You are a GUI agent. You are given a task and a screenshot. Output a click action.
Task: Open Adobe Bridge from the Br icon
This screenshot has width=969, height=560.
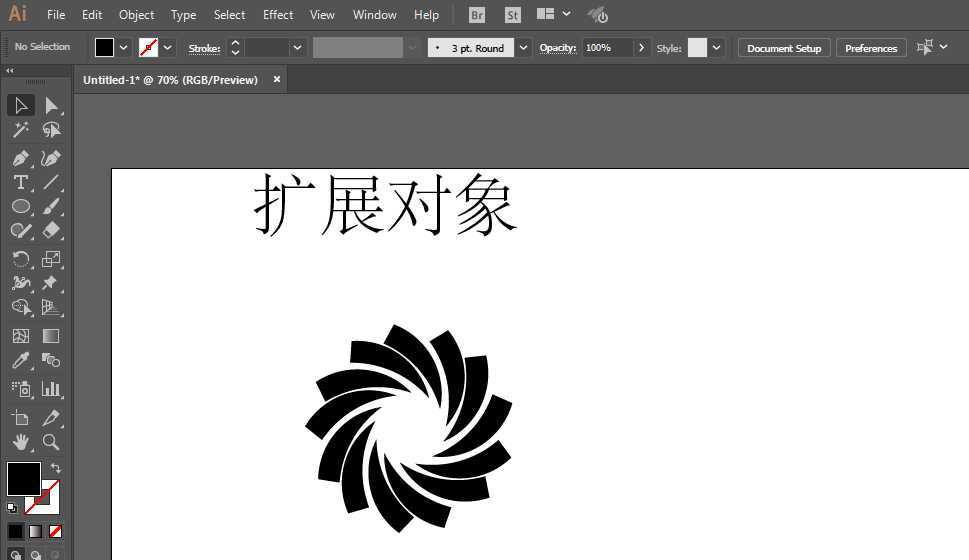477,15
